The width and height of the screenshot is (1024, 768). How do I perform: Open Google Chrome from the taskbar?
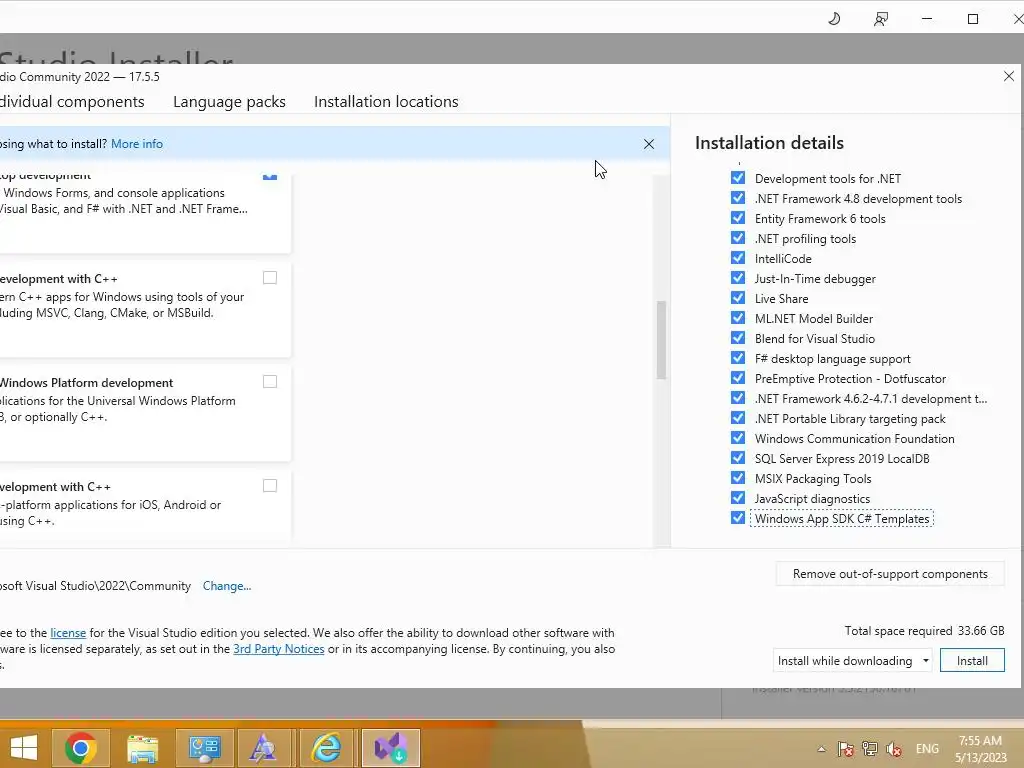[81, 748]
